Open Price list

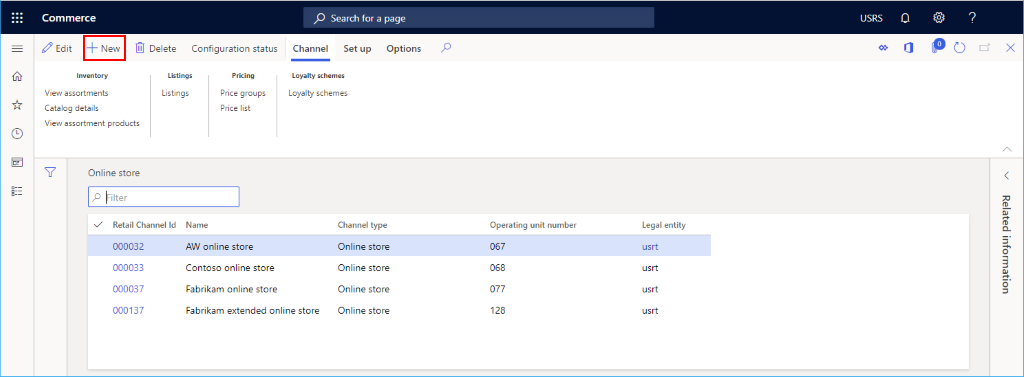point(235,108)
